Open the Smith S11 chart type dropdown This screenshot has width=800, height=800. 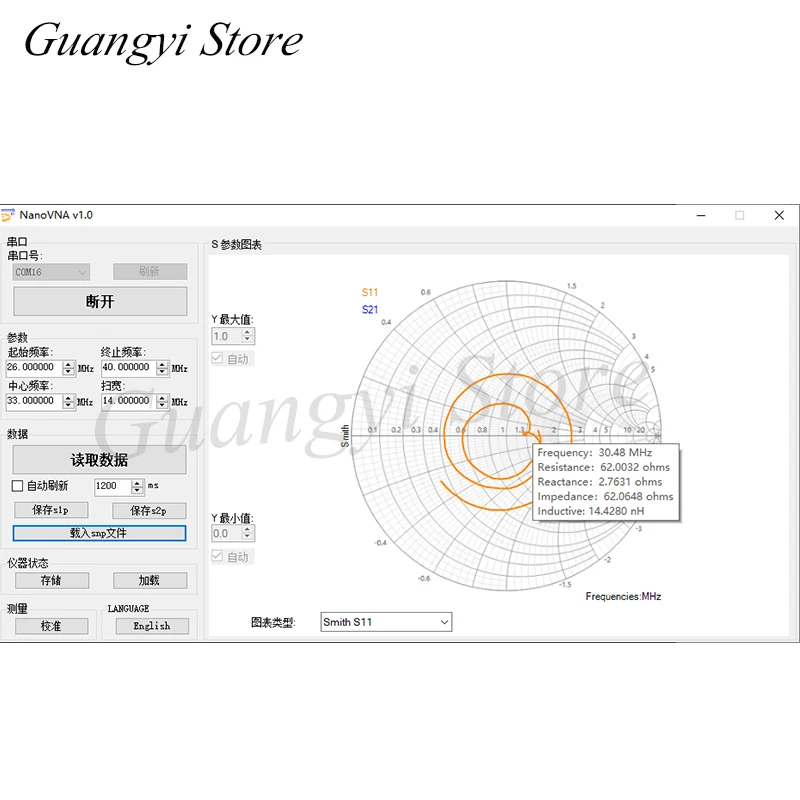click(386, 622)
